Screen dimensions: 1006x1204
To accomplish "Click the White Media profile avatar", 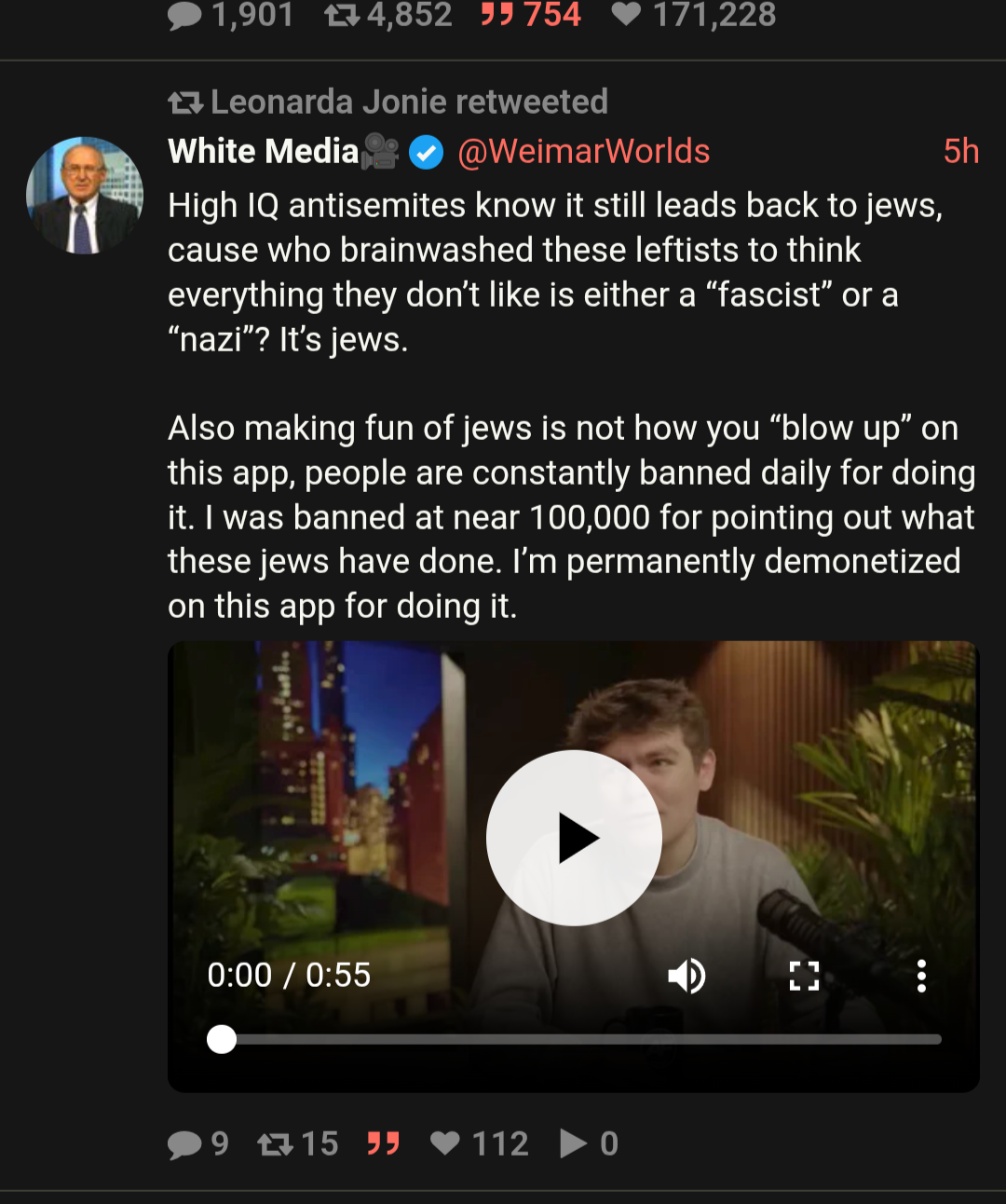I will tap(85, 195).
